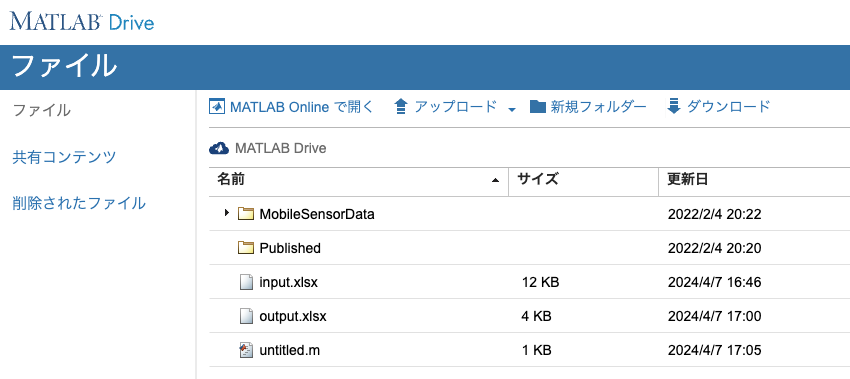Click the upload arrow icon

401,106
